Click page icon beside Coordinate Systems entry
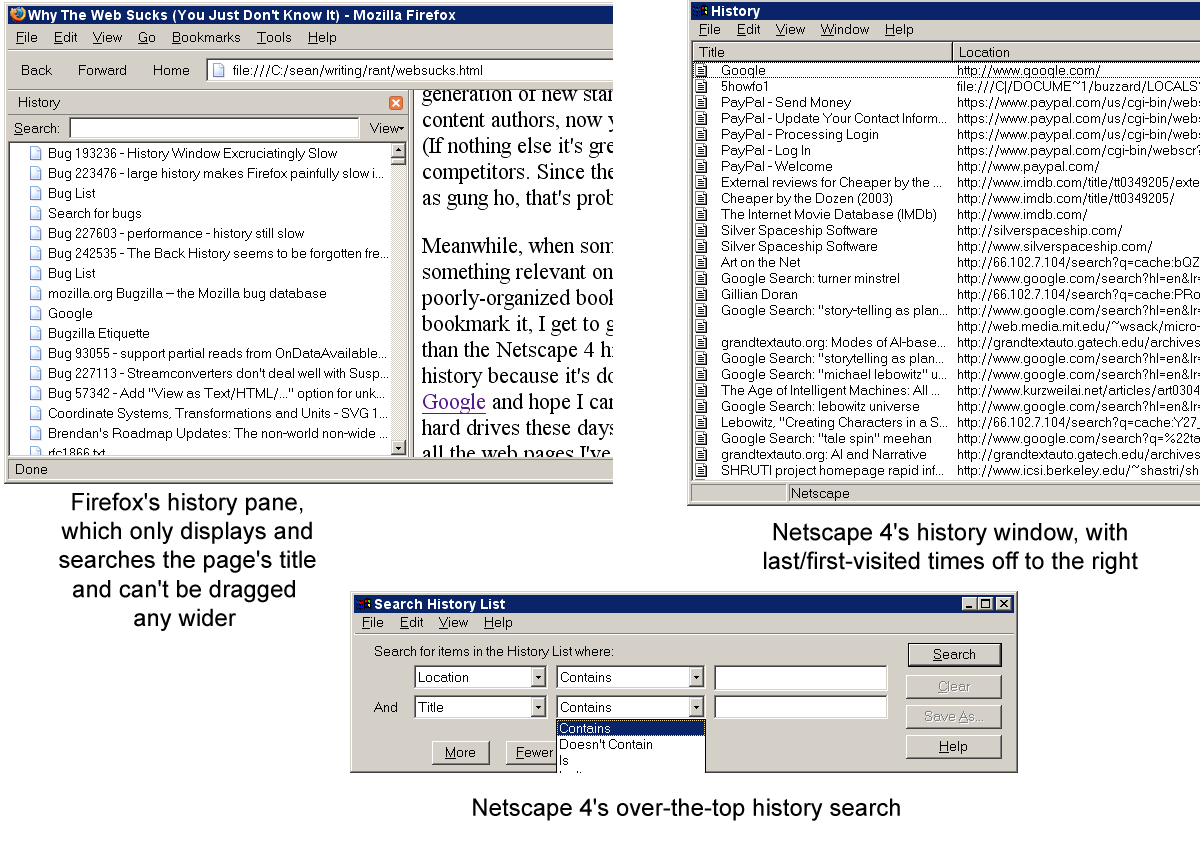 click(36, 413)
